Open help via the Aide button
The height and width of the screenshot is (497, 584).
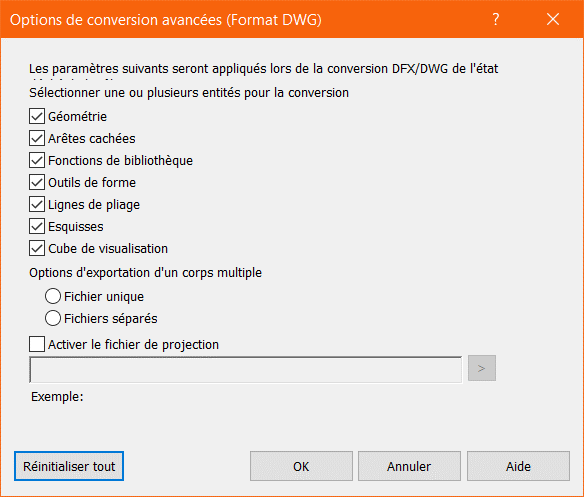point(518,466)
